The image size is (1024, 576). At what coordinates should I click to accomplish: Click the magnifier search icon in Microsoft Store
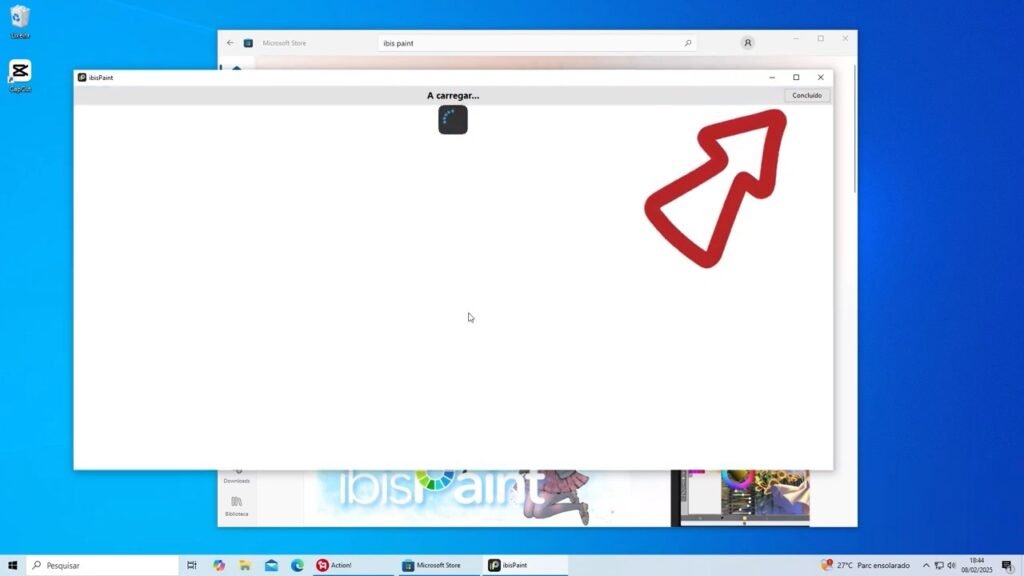coord(688,43)
